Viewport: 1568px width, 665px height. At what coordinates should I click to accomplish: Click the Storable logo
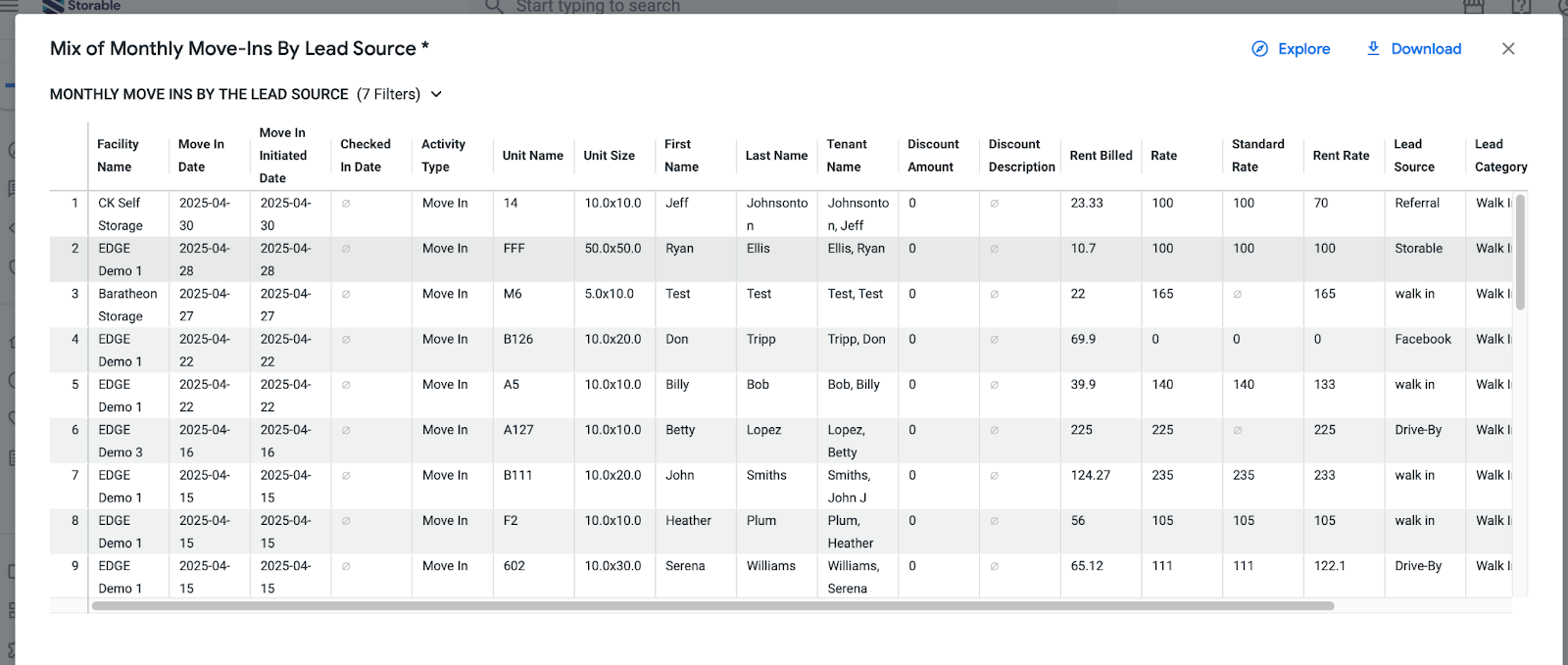[x=81, y=6]
